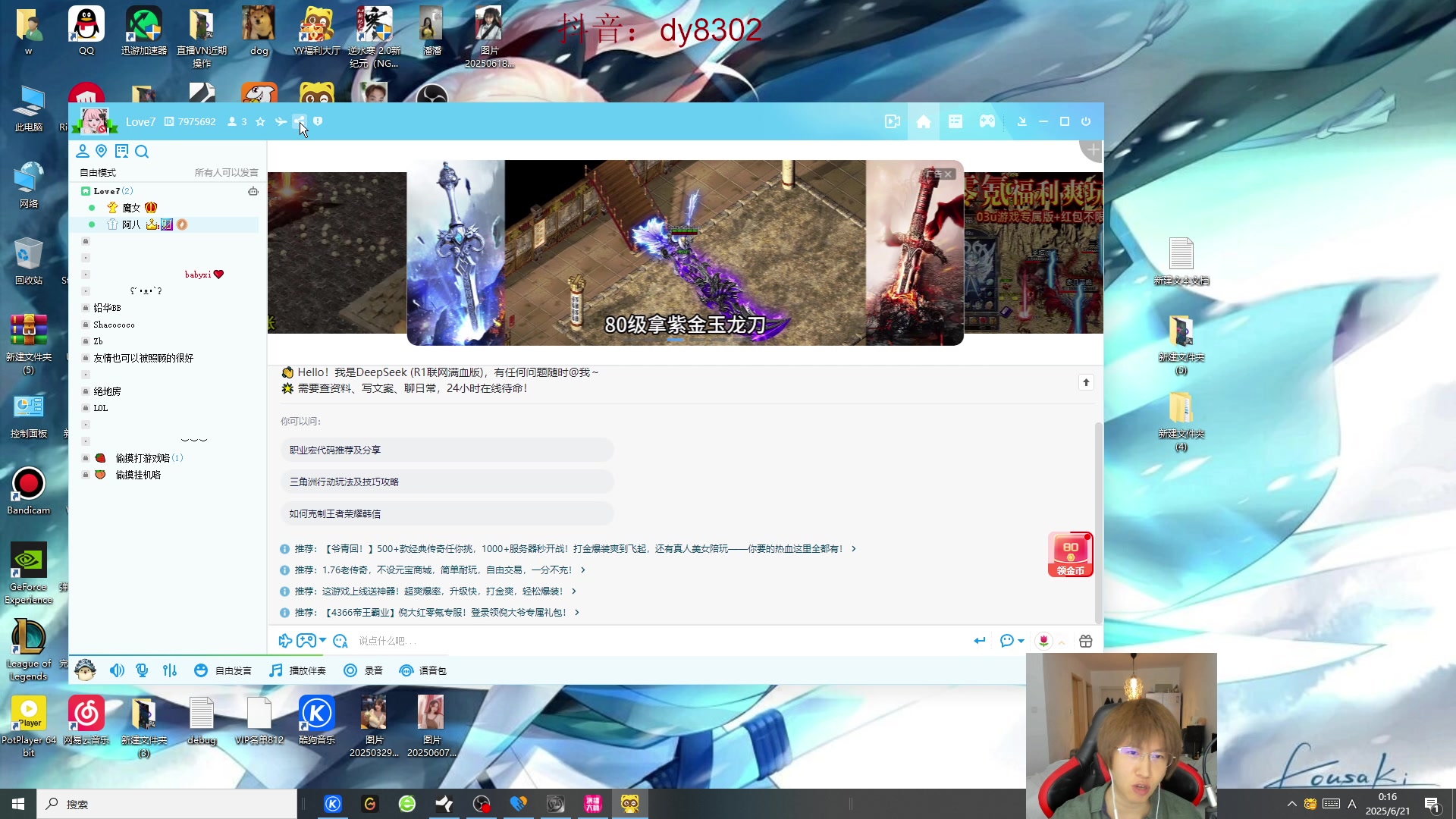Click 播放伴奏 to play accompaniment
The height and width of the screenshot is (819, 1456).
coord(297,670)
